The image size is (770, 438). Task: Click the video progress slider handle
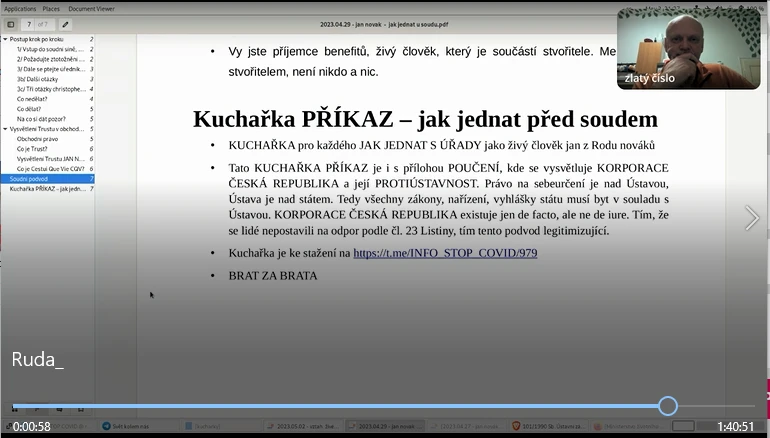[668, 406]
